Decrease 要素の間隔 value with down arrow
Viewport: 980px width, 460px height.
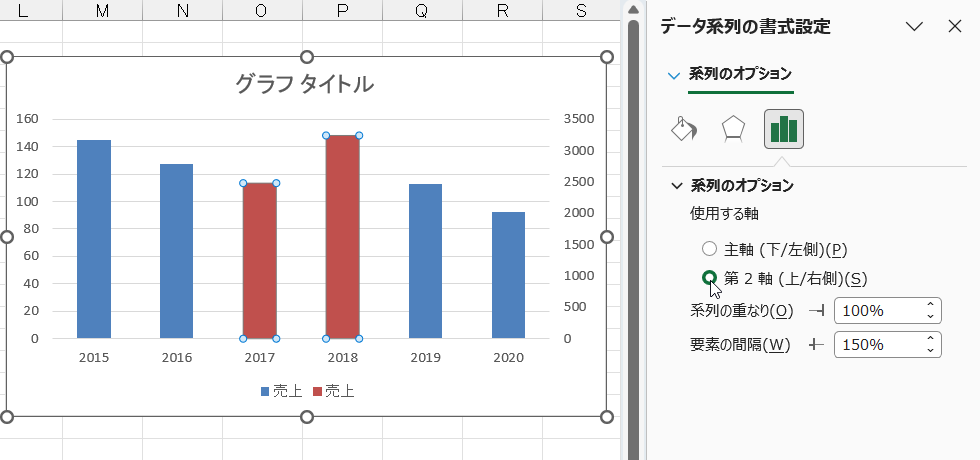point(931,350)
